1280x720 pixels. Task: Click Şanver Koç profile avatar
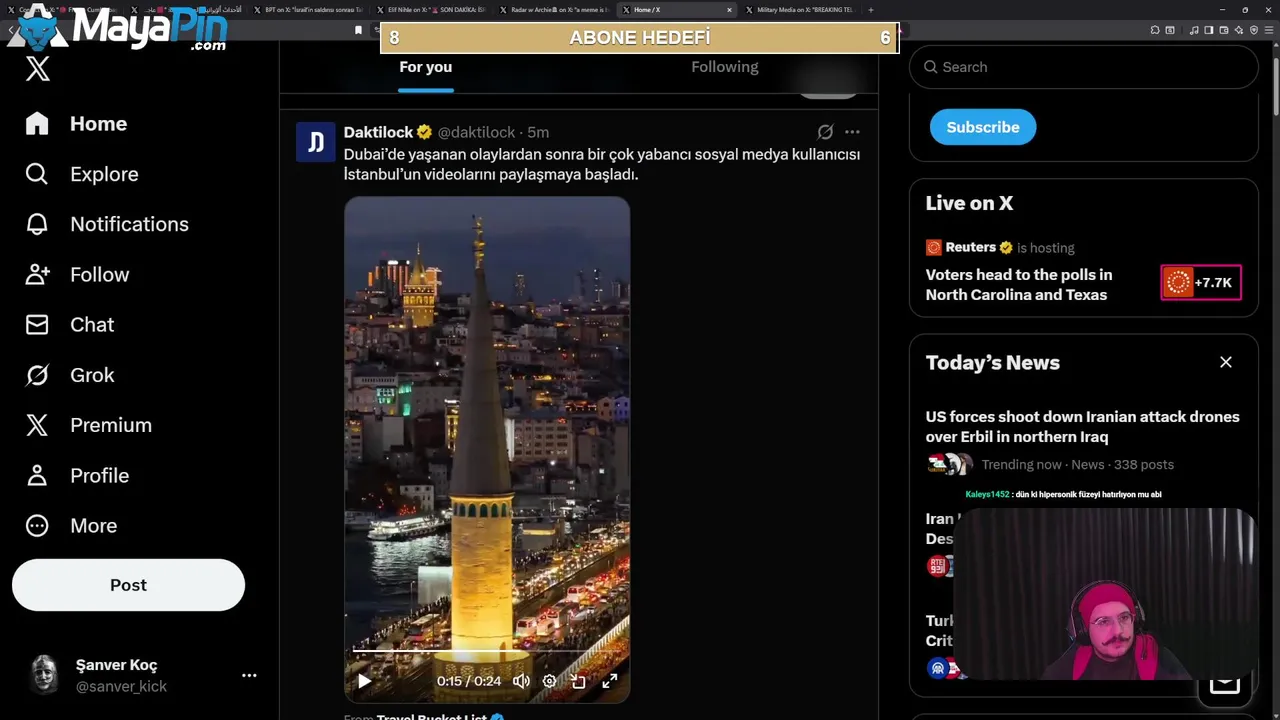44,675
